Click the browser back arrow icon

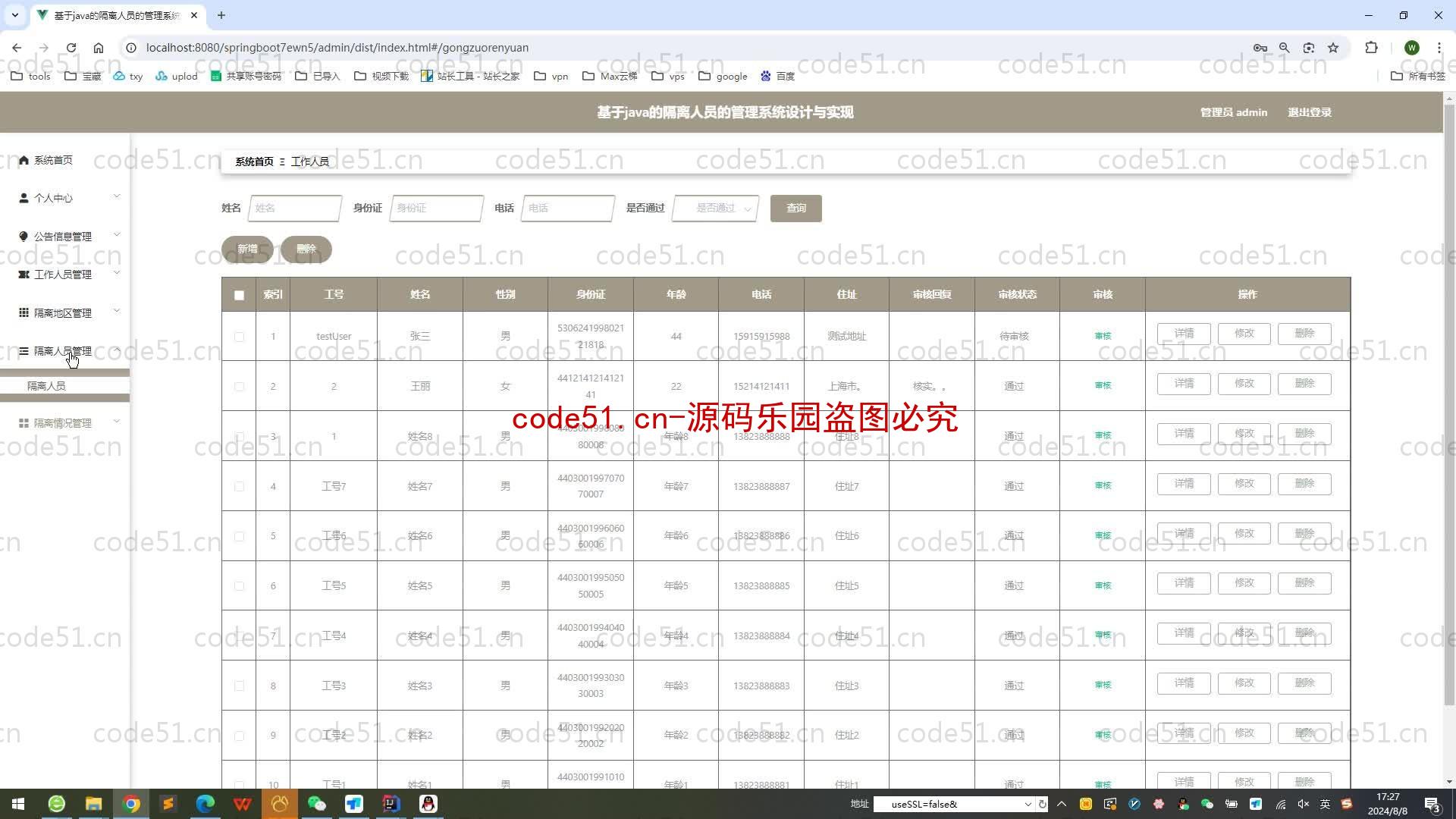pyautogui.click(x=17, y=47)
